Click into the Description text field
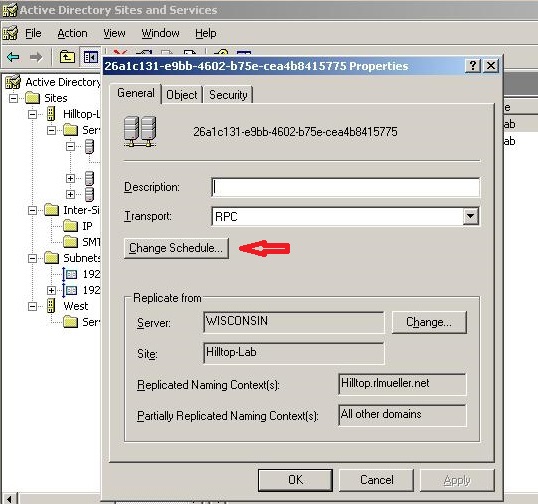Screen dimensions: 538x504 coord(345,187)
